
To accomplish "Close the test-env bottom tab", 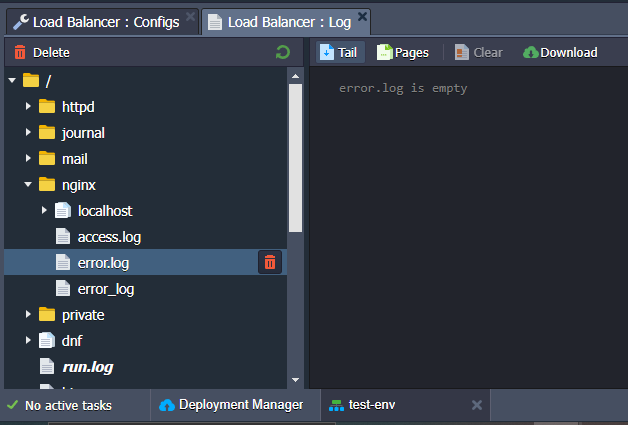I will click(x=477, y=405).
